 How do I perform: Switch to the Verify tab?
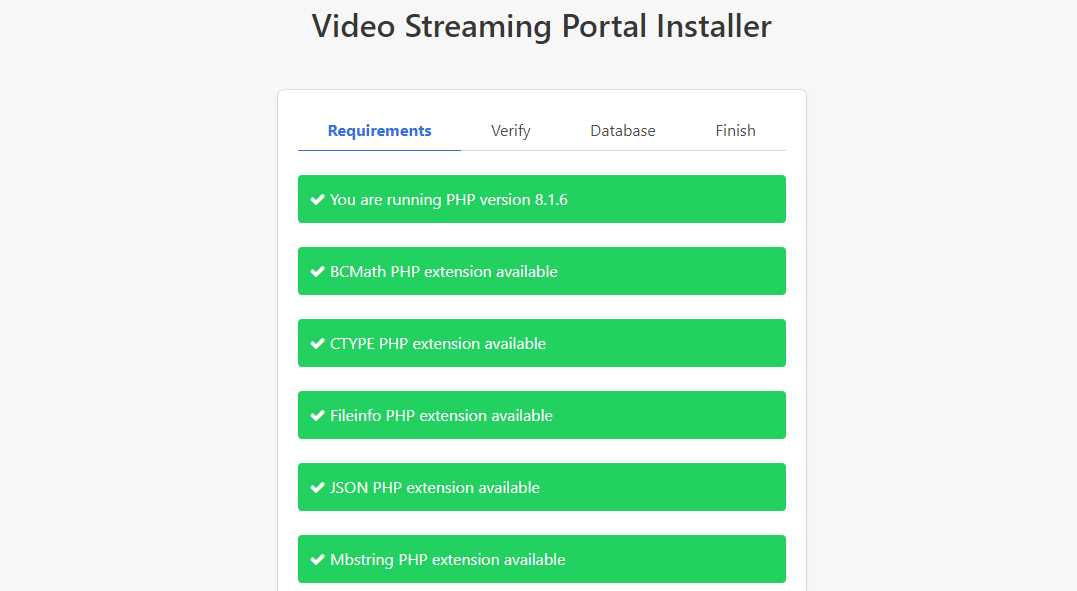coord(510,131)
